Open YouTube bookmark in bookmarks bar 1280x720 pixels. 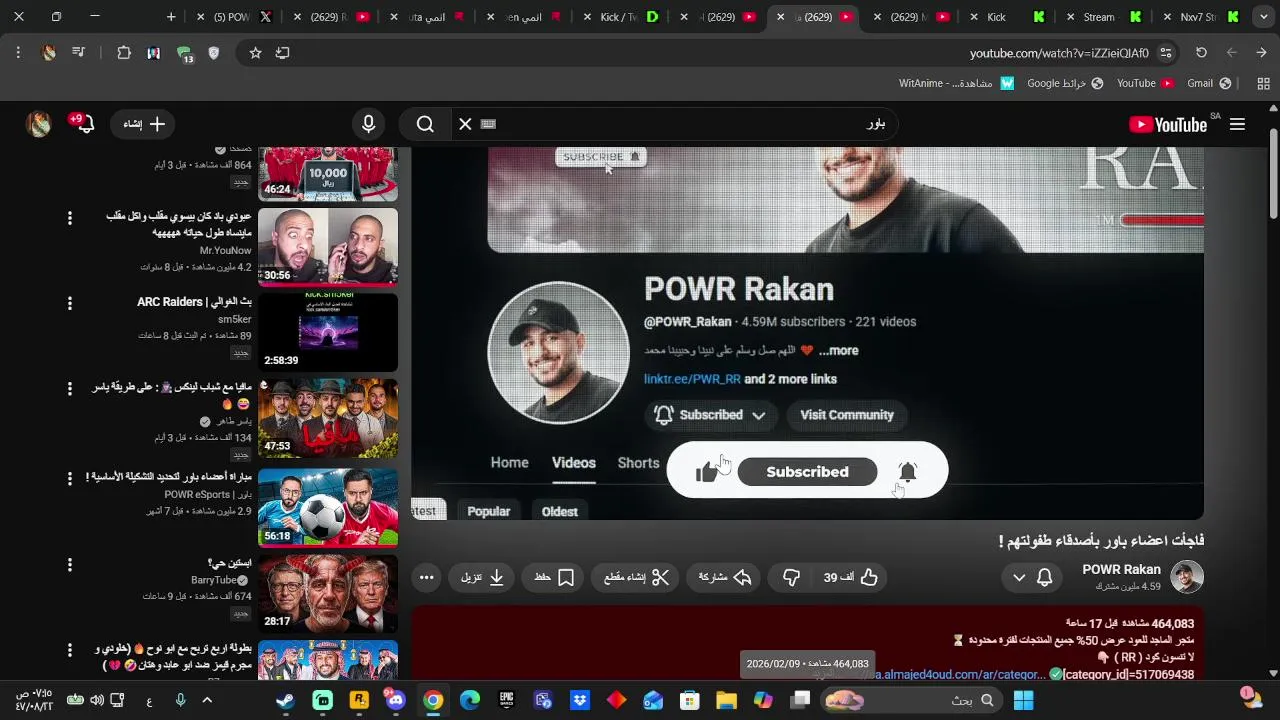(1145, 83)
